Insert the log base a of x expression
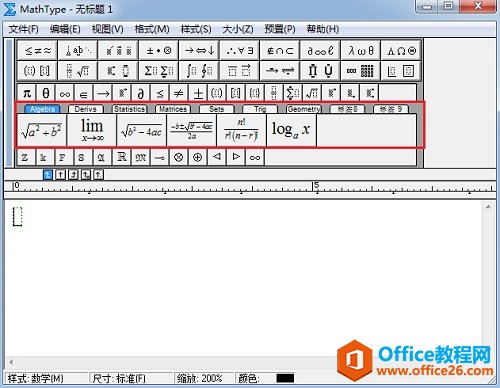 coord(292,130)
